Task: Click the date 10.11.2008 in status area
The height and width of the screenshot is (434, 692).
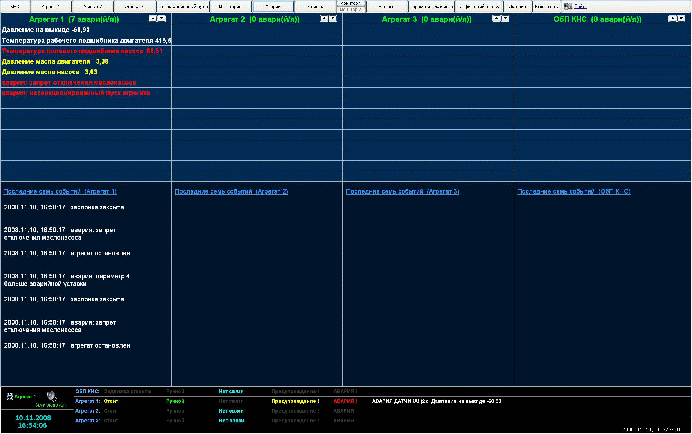Action: pos(33,418)
